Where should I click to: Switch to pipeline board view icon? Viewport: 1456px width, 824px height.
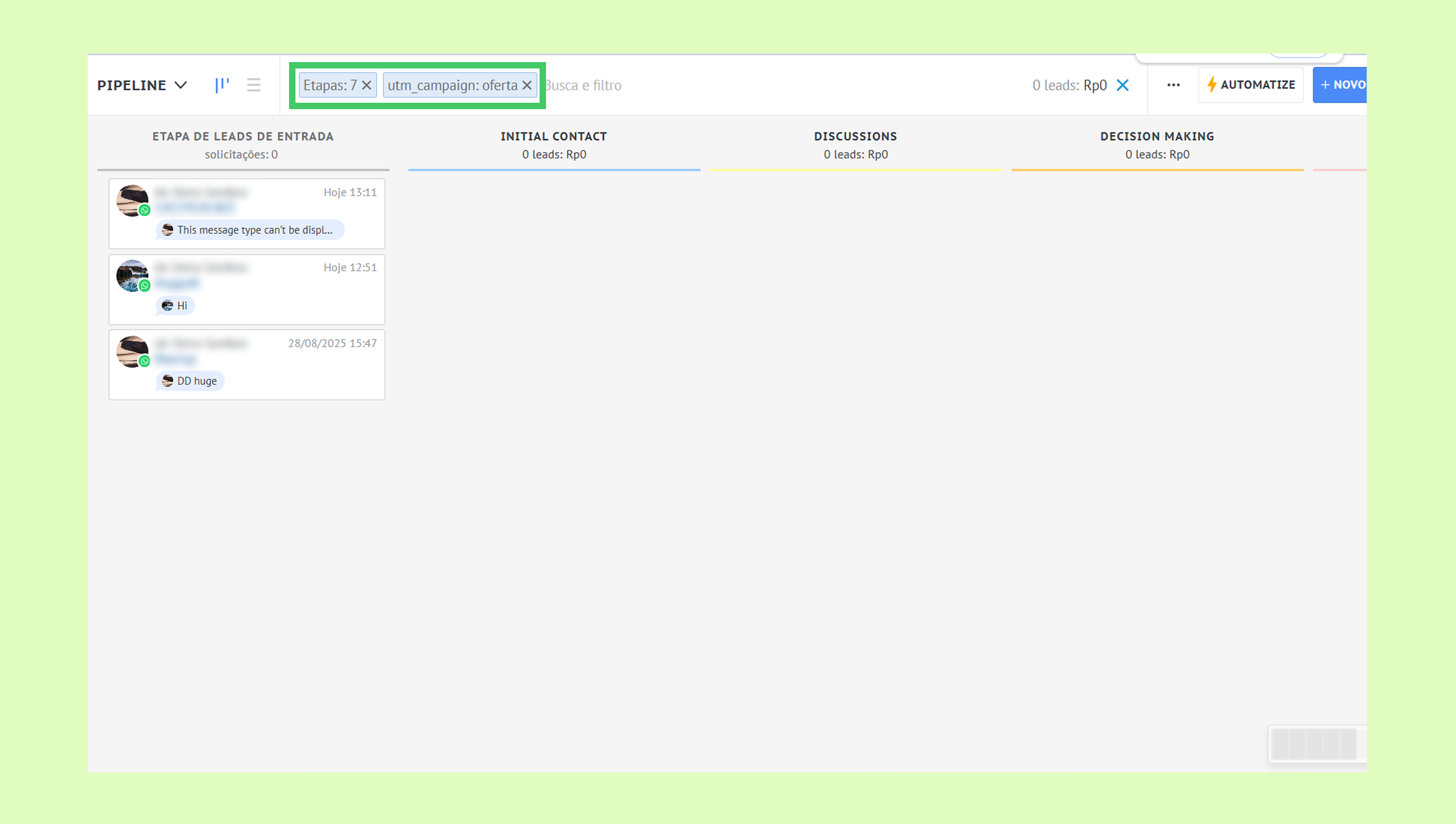click(x=222, y=85)
